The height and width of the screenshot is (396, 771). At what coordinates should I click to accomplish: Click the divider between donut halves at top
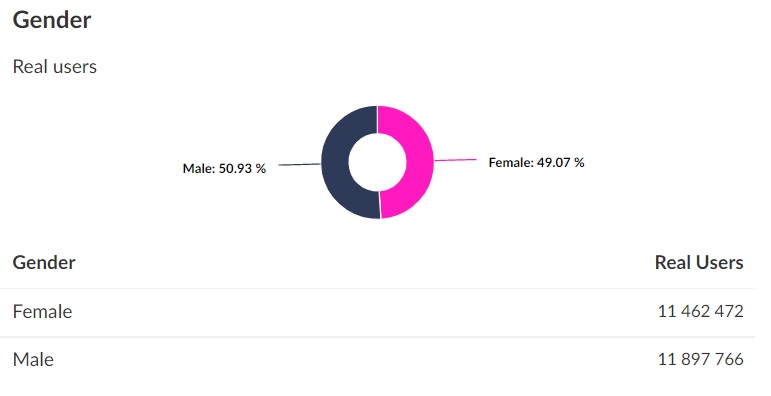[x=378, y=119]
